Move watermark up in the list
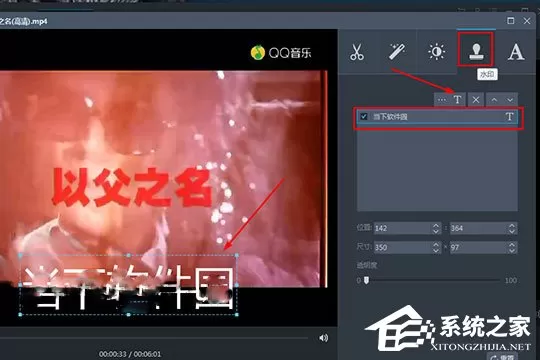This screenshot has height=360, width=540. [494, 100]
